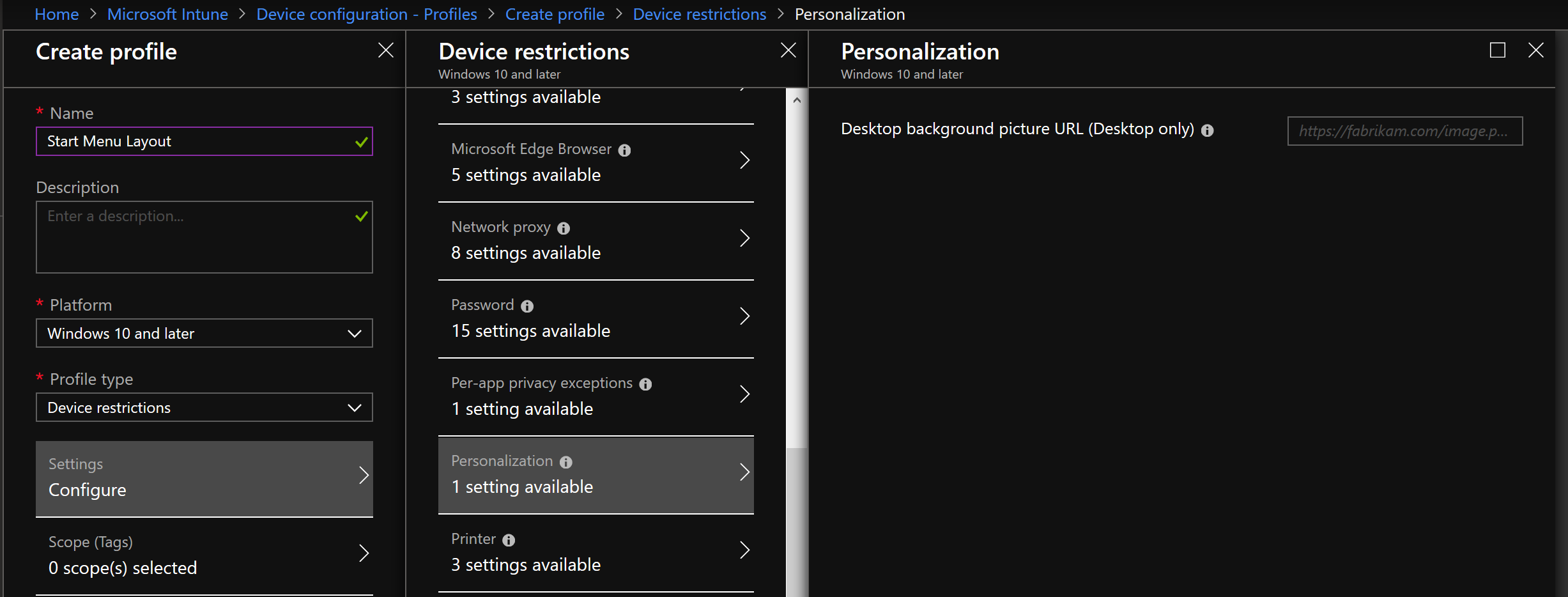Image resolution: width=1568 pixels, height=597 pixels.
Task: Click scroll-up arrow in Device restrictions list
Action: point(796,100)
